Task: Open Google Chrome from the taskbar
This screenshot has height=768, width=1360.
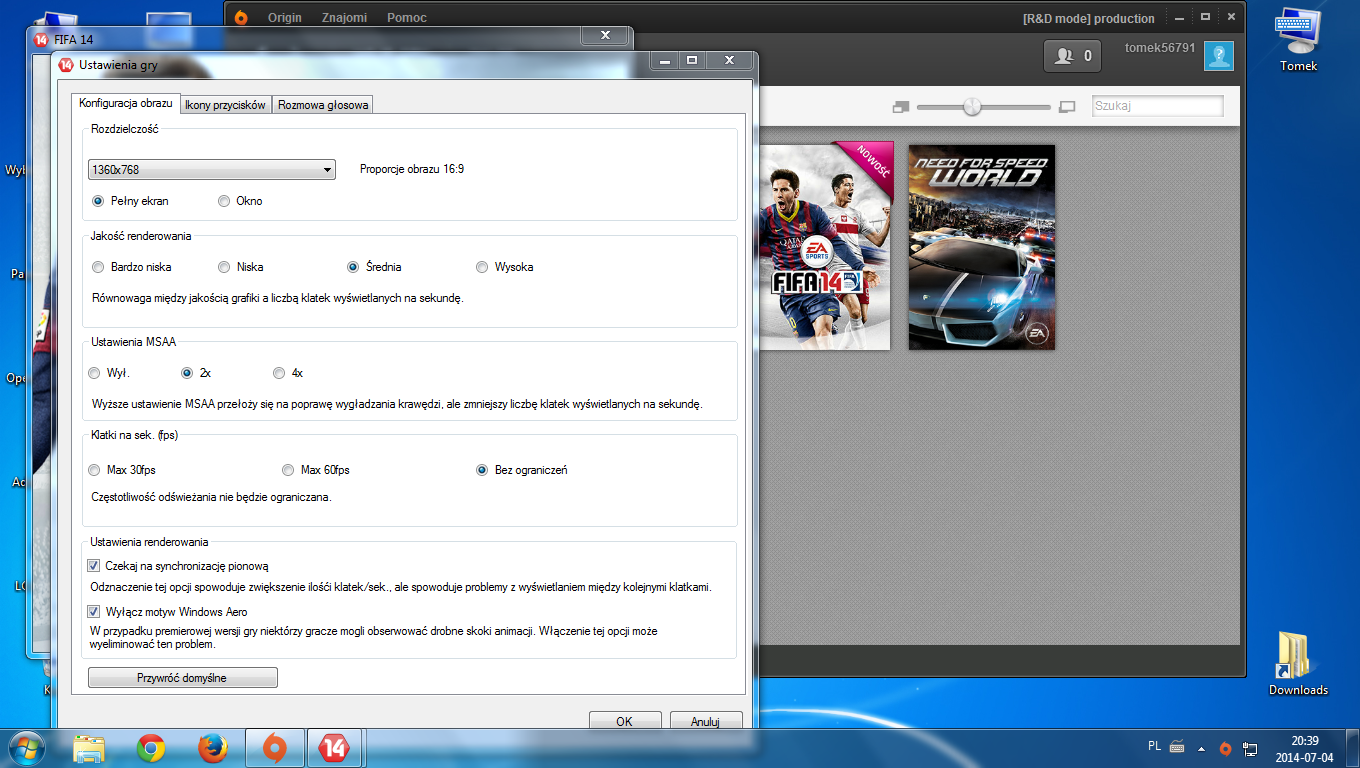Action: coord(151,747)
